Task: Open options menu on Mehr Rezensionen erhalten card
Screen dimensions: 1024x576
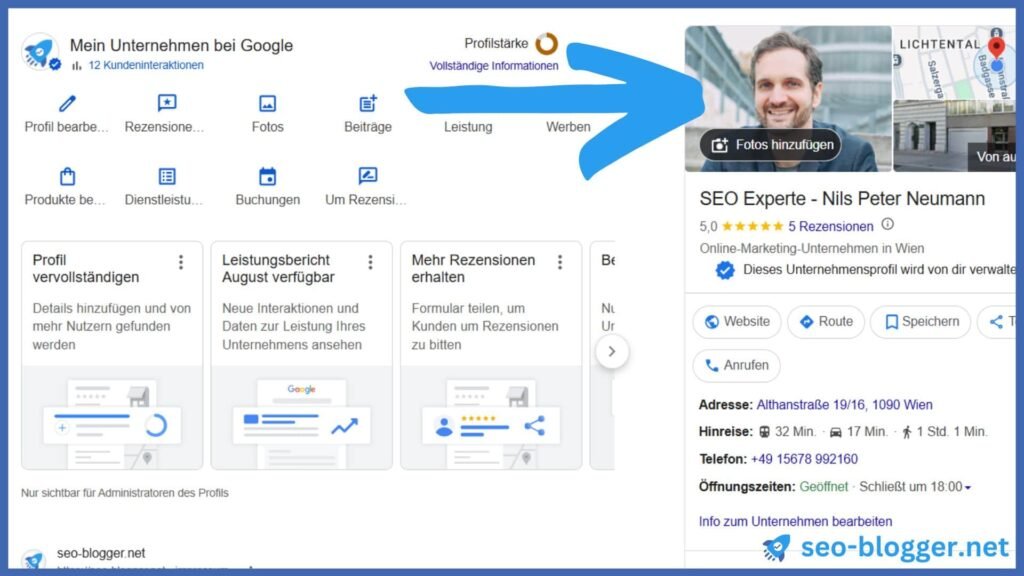Action: click(560, 263)
